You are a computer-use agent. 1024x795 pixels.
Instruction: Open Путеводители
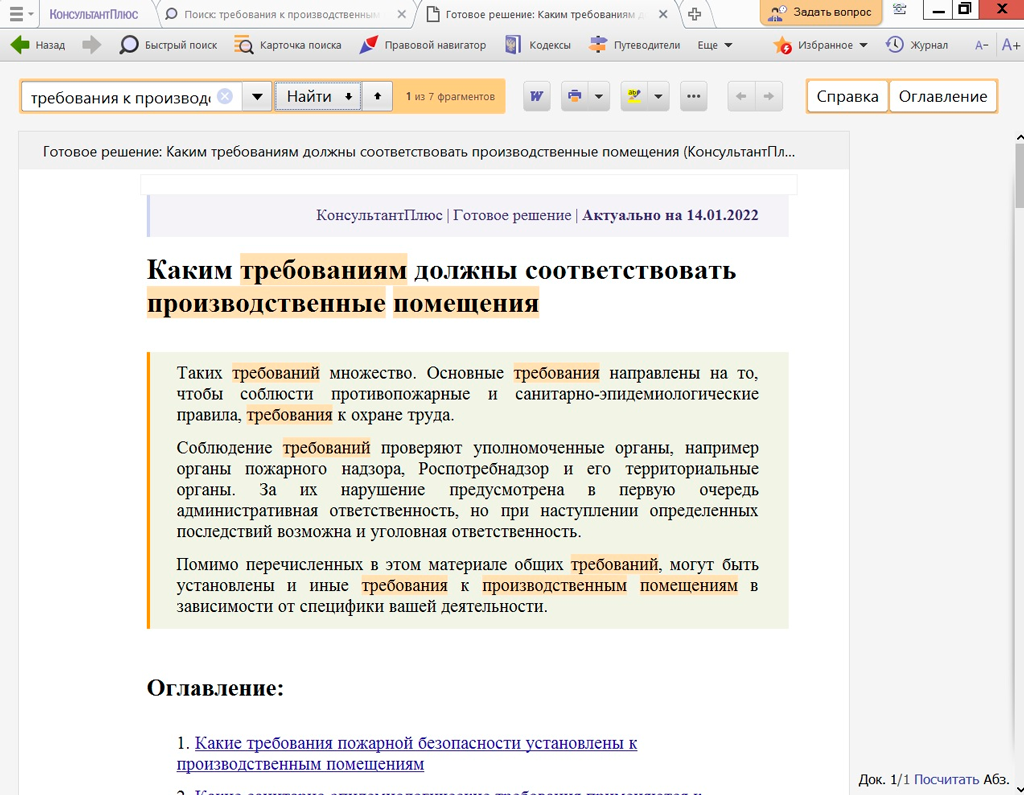634,44
